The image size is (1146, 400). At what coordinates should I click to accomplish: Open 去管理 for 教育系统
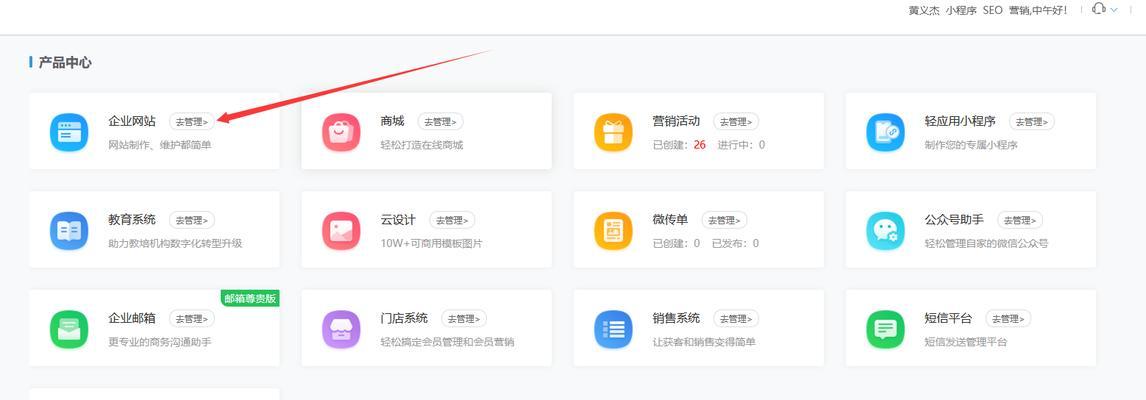point(192,219)
